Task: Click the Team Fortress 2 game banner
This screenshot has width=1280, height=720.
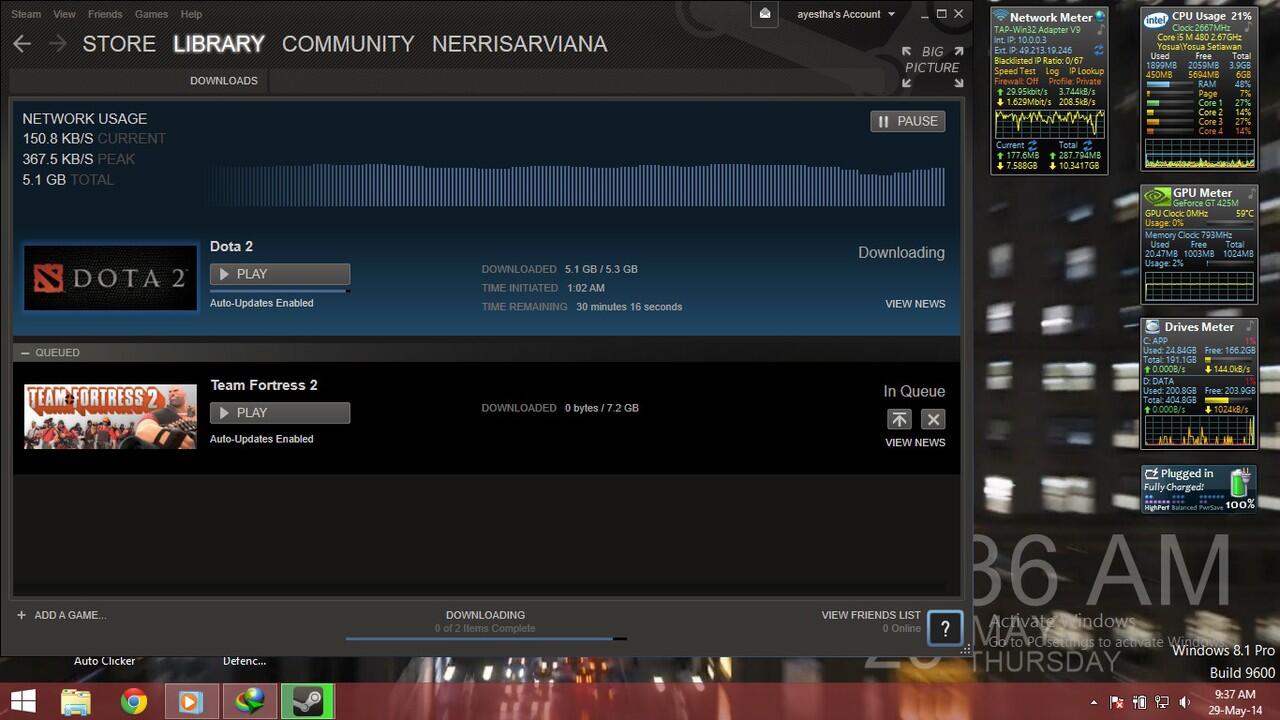Action: [x=111, y=416]
